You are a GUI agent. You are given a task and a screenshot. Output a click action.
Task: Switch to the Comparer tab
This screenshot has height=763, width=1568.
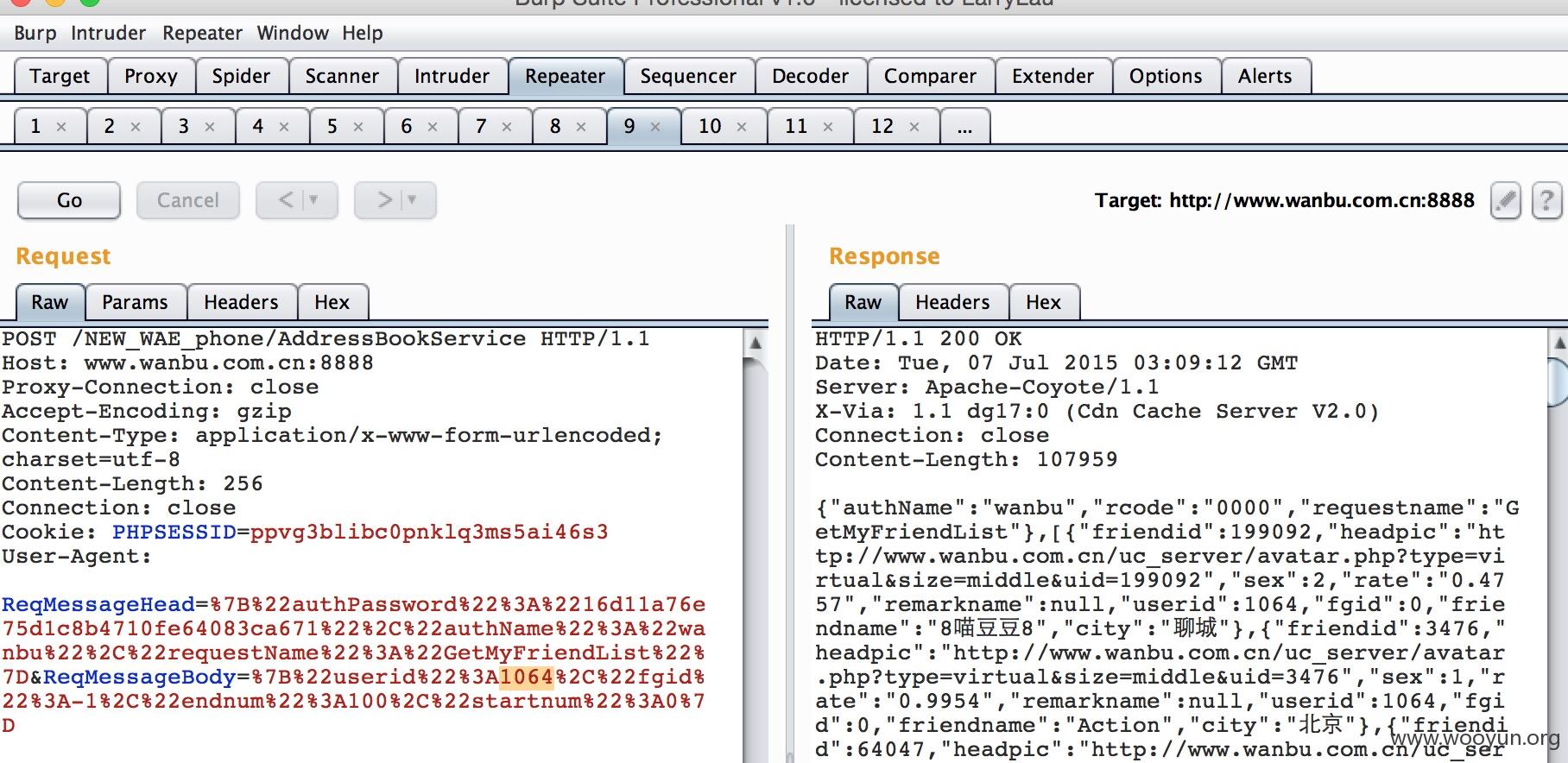pos(930,76)
